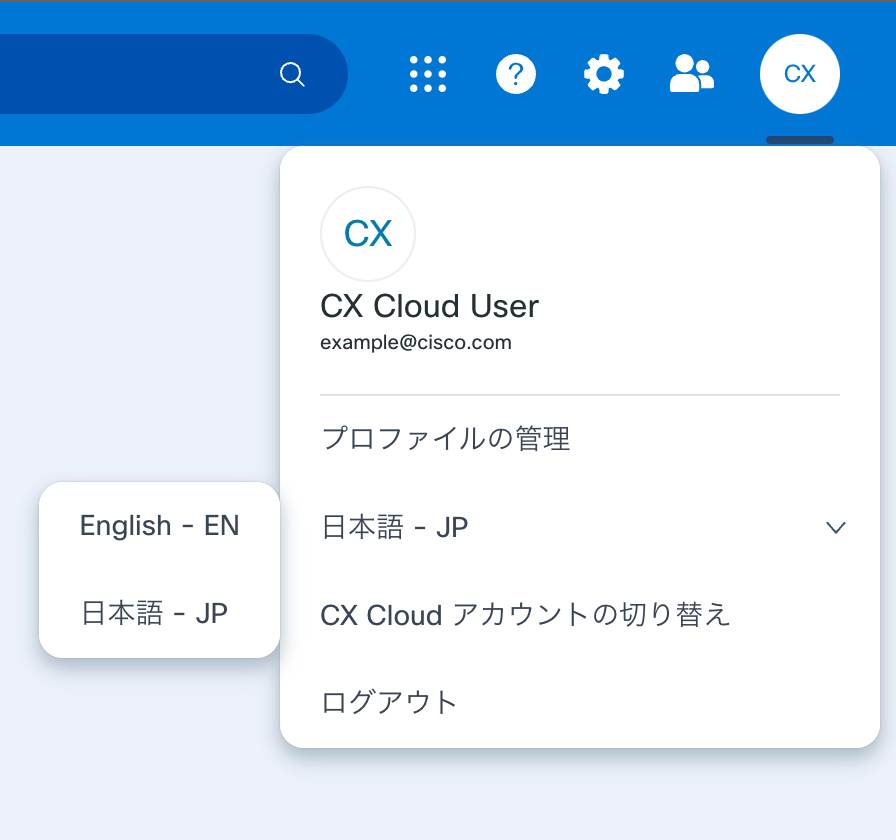Viewport: 896px width, 840px height.
Task: Click the help question mark icon
Action: 516,73
